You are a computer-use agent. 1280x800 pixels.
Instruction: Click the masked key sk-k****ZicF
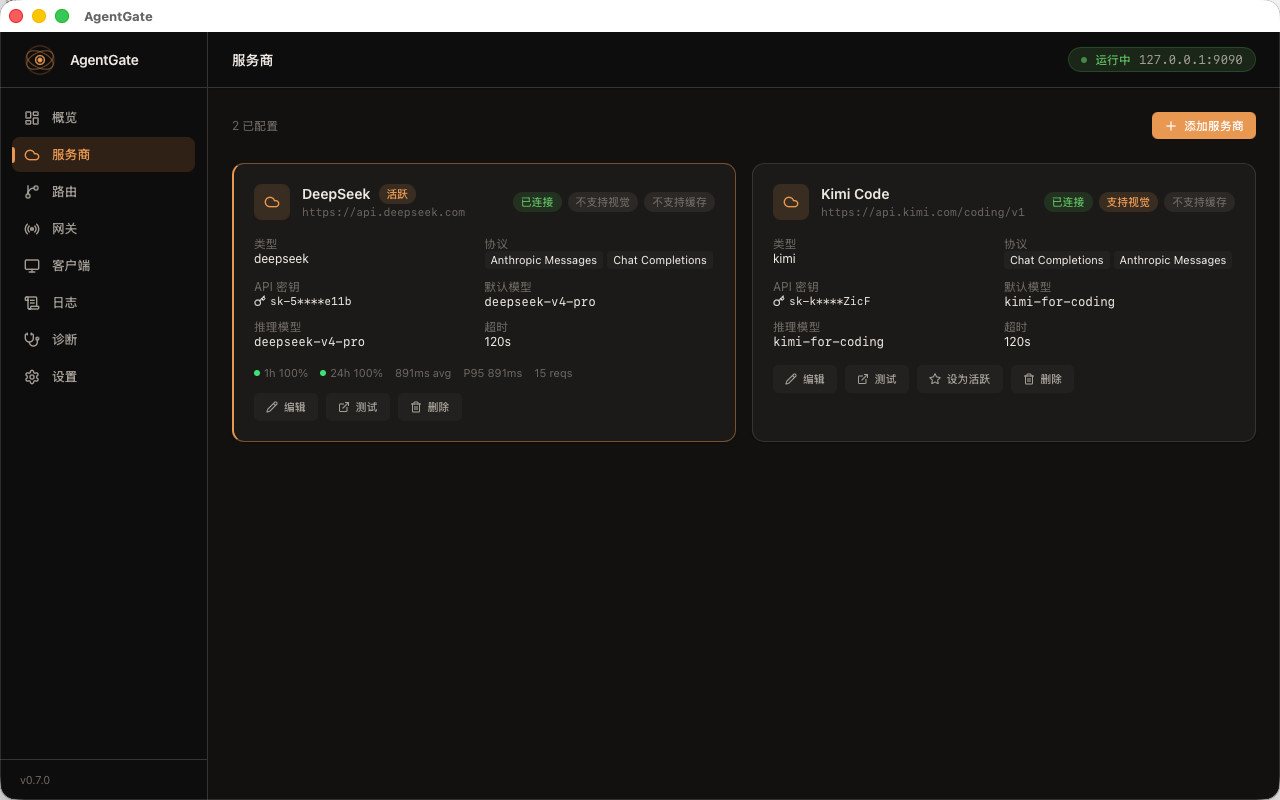(830, 301)
